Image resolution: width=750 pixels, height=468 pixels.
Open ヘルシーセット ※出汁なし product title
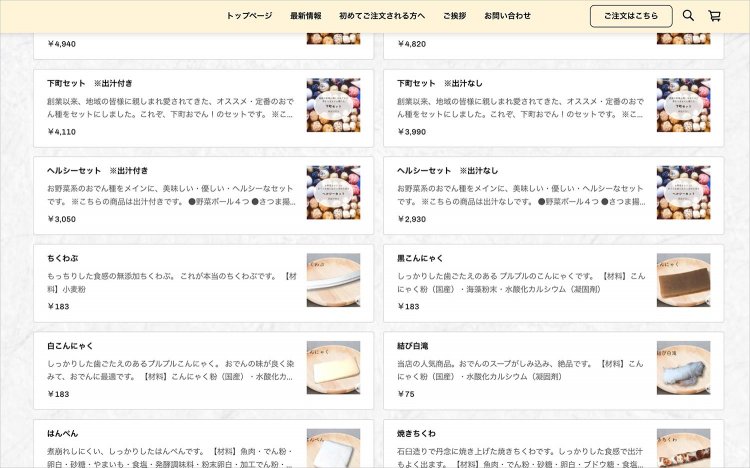[448, 171]
